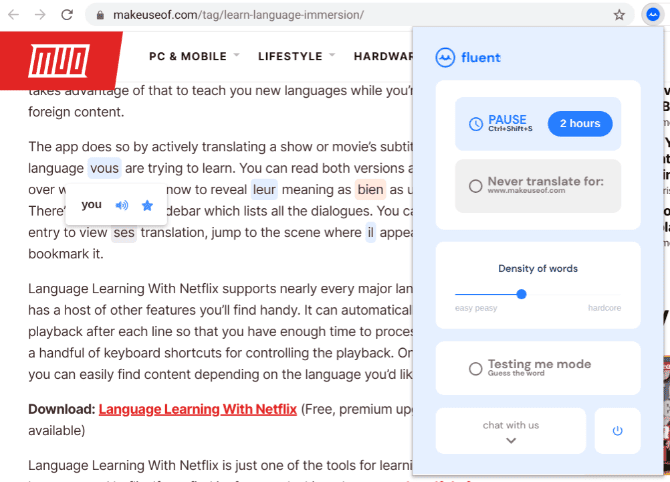Click translated word 'vous'
This screenshot has width=670, height=482.
click(x=105, y=168)
